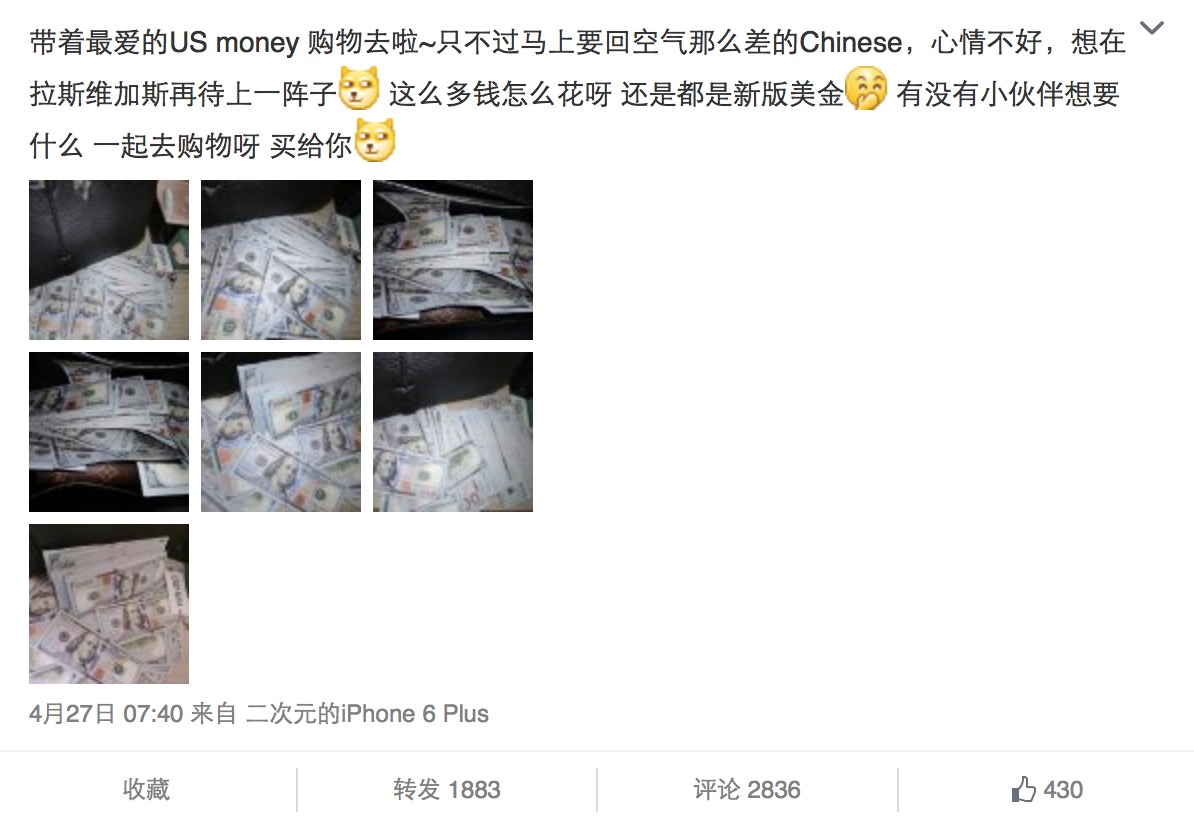Click 转发 1883 to repost

click(447, 789)
